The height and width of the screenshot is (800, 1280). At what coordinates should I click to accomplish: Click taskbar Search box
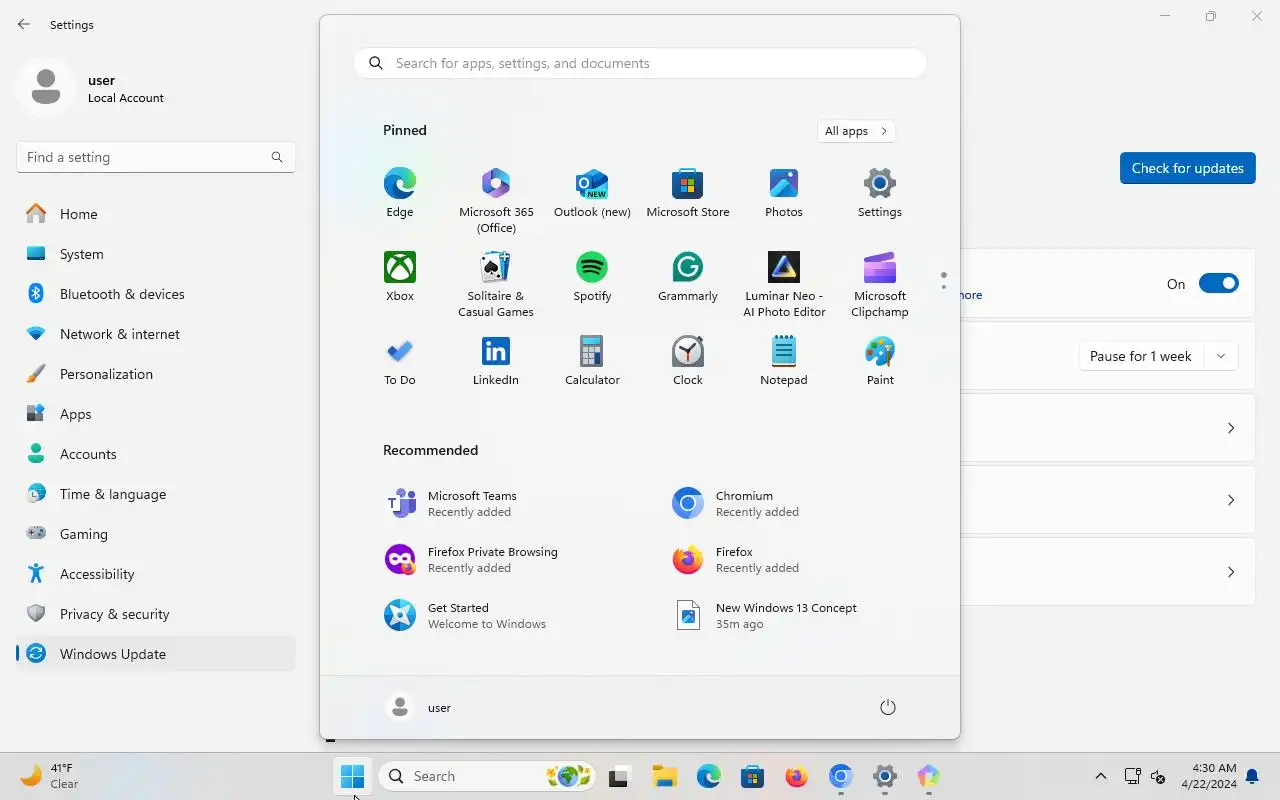pos(488,776)
